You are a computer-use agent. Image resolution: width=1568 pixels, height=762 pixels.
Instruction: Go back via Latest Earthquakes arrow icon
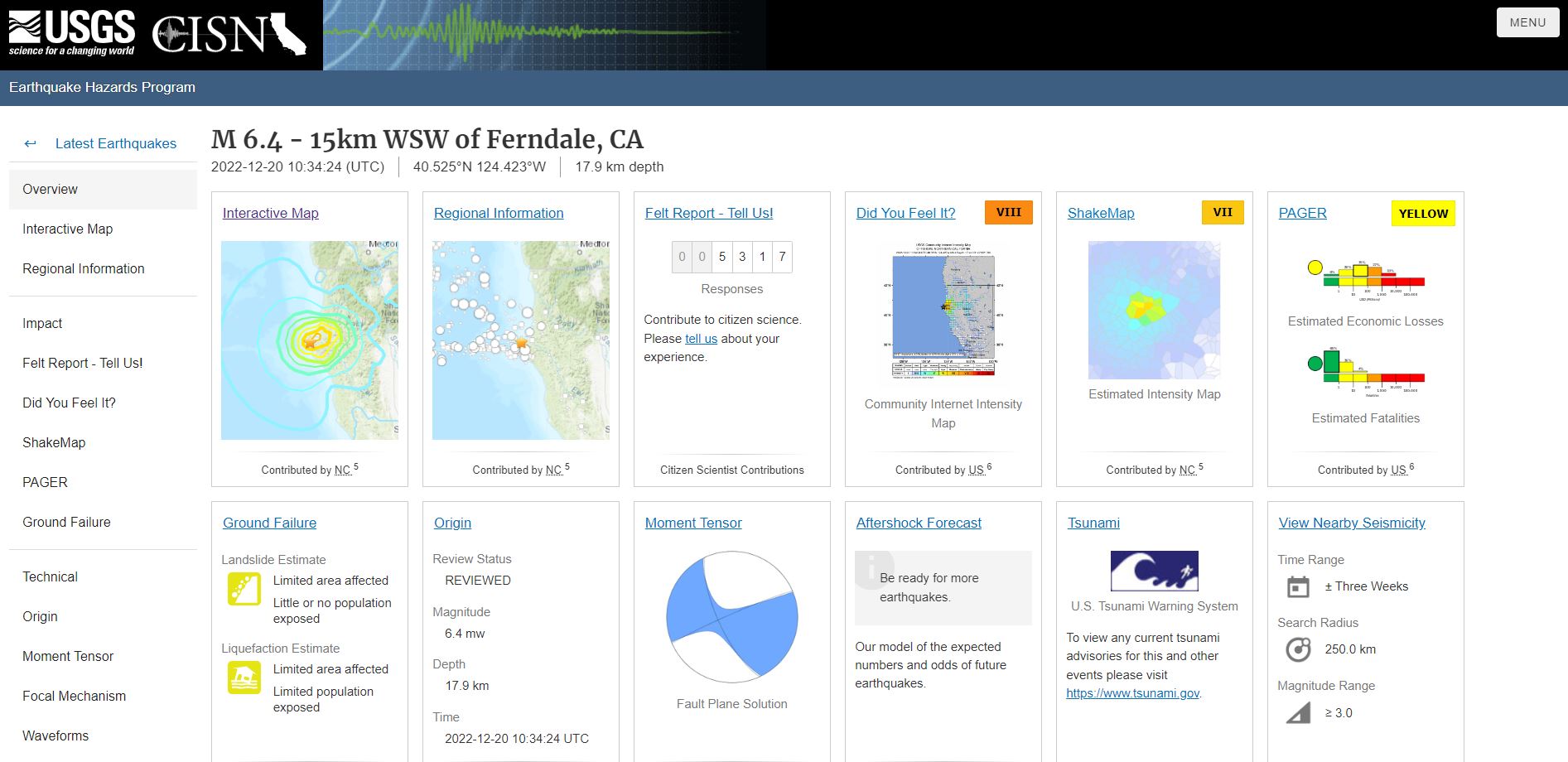[x=31, y=143]
